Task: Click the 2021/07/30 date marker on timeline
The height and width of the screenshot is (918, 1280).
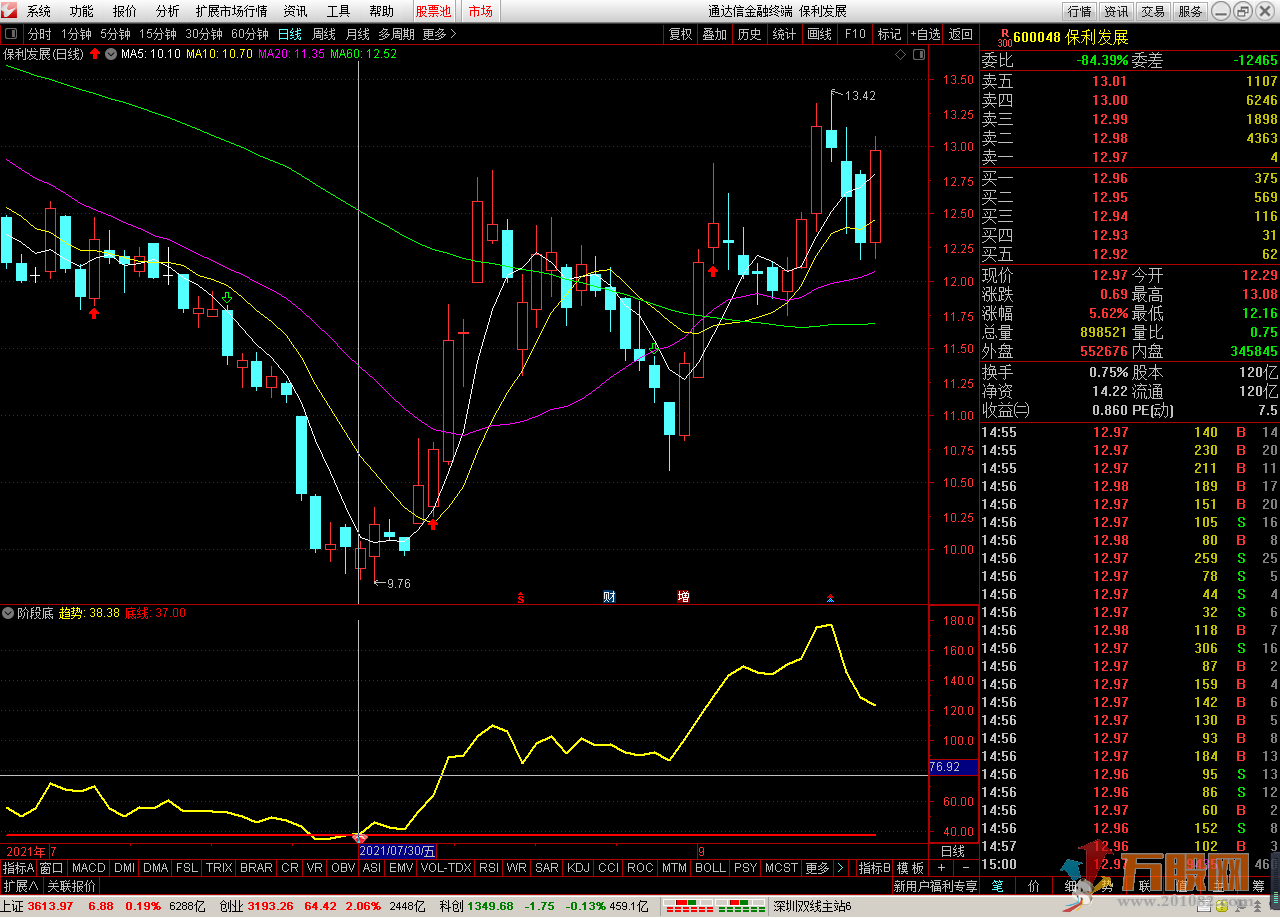Action: [x=398, y=851]
